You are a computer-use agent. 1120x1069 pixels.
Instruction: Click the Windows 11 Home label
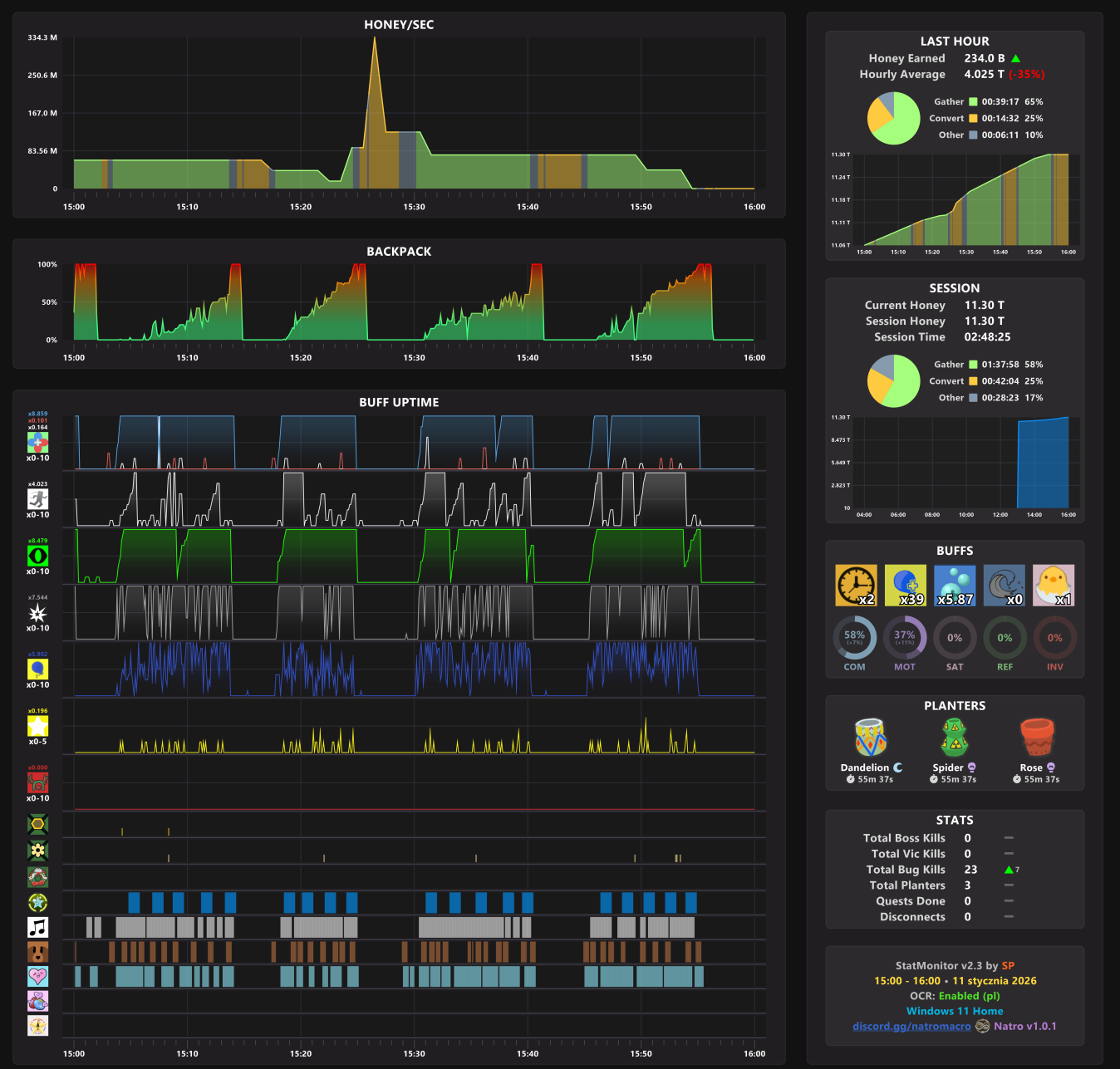click(955, 1011)
